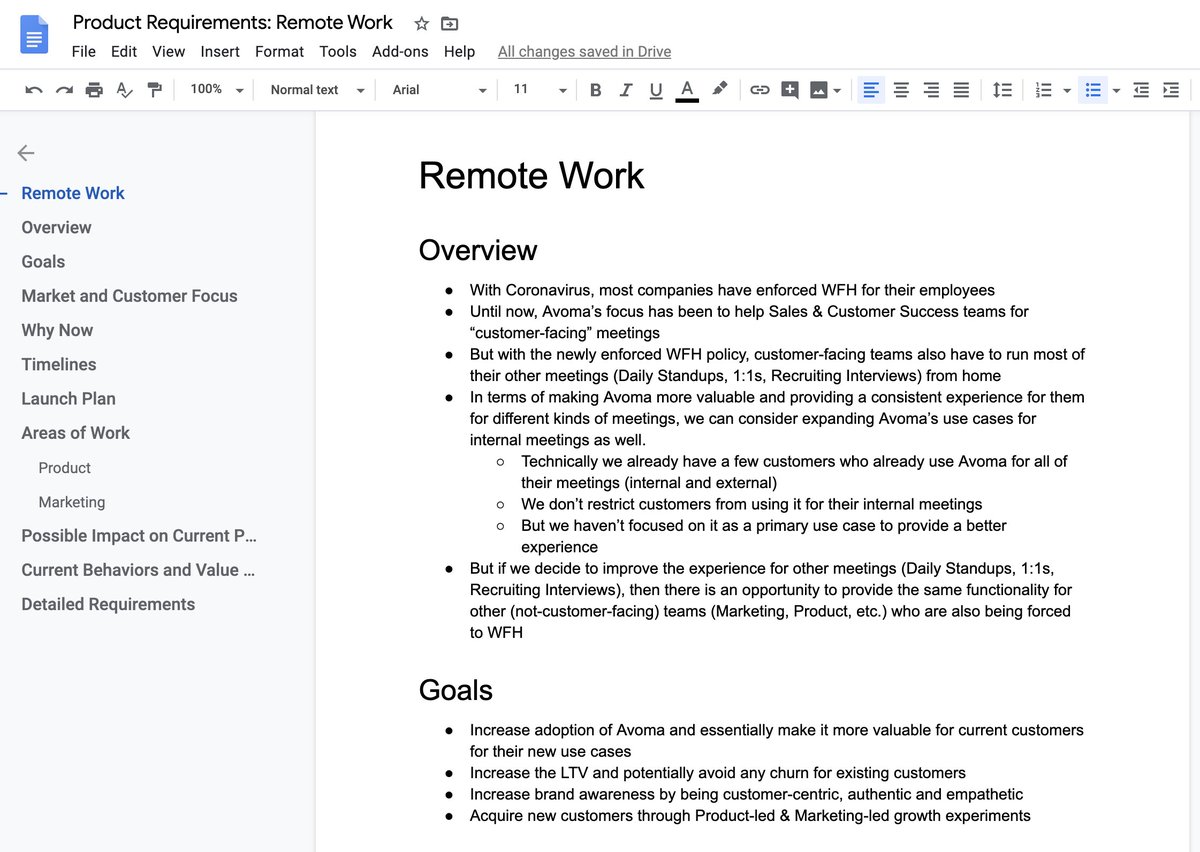Collapse the document outline panel

(x=24, y=153)
